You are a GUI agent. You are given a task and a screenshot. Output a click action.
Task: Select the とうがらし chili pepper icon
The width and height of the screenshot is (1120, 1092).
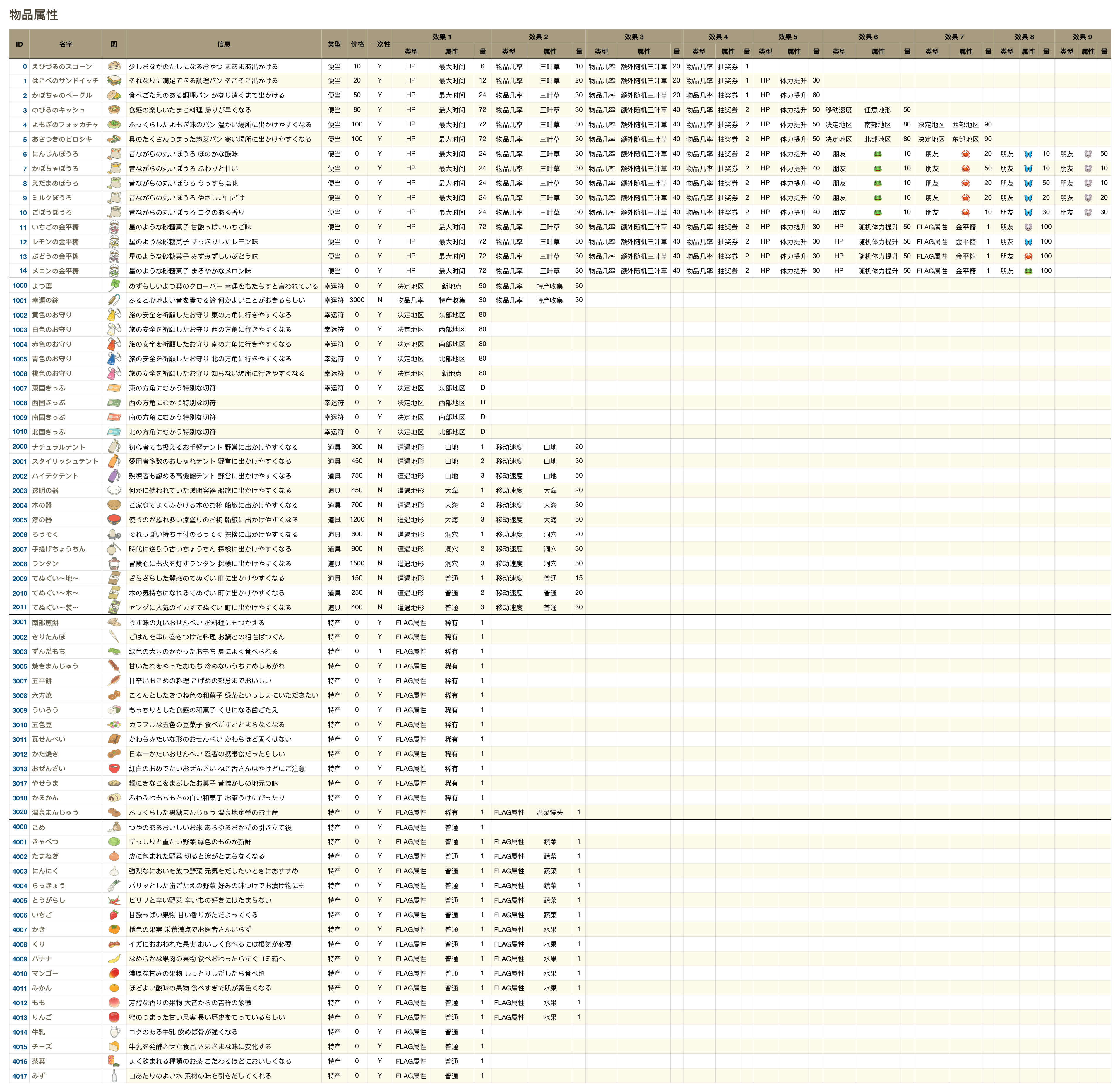(114, 900)
